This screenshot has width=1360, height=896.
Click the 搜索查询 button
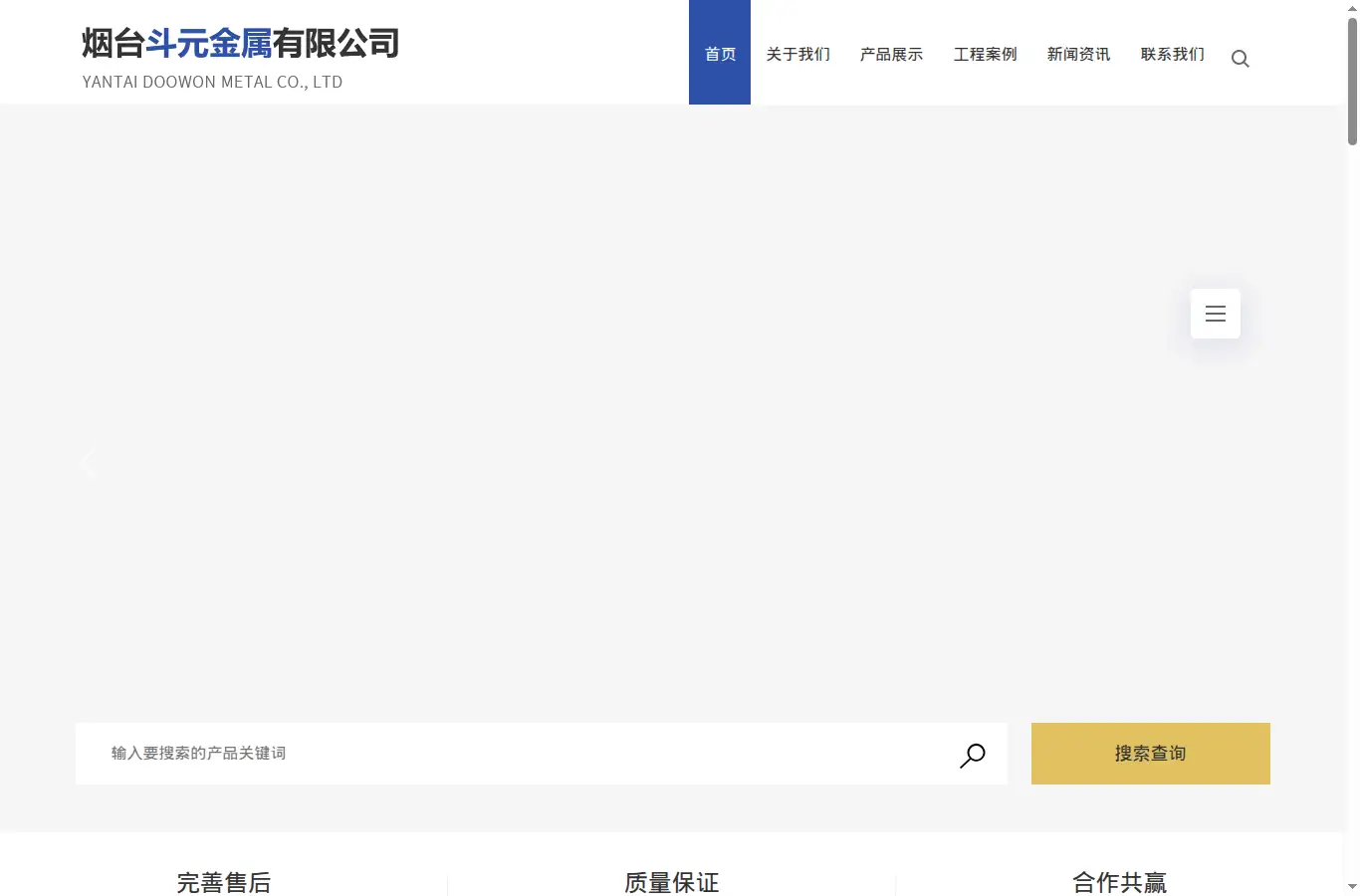pyautogui.click(x=1151, y=754)
